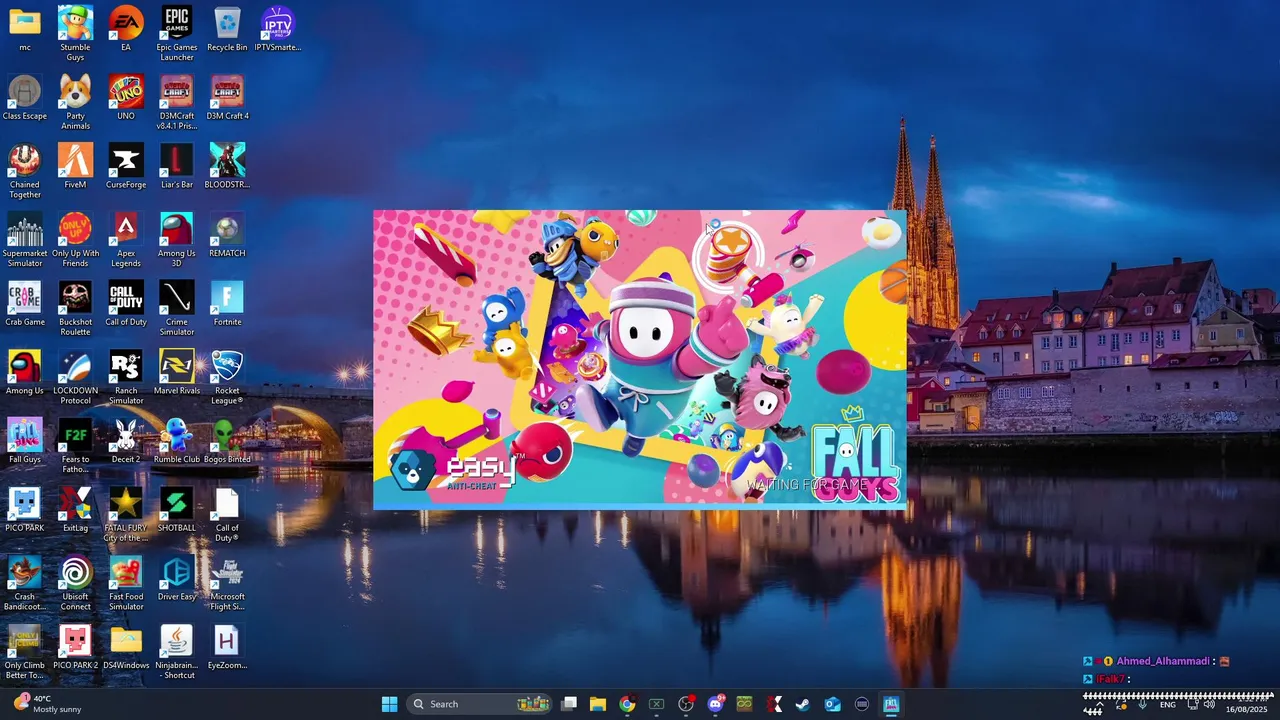Open Epic Games Launcher shortcut

coord(177,33)
